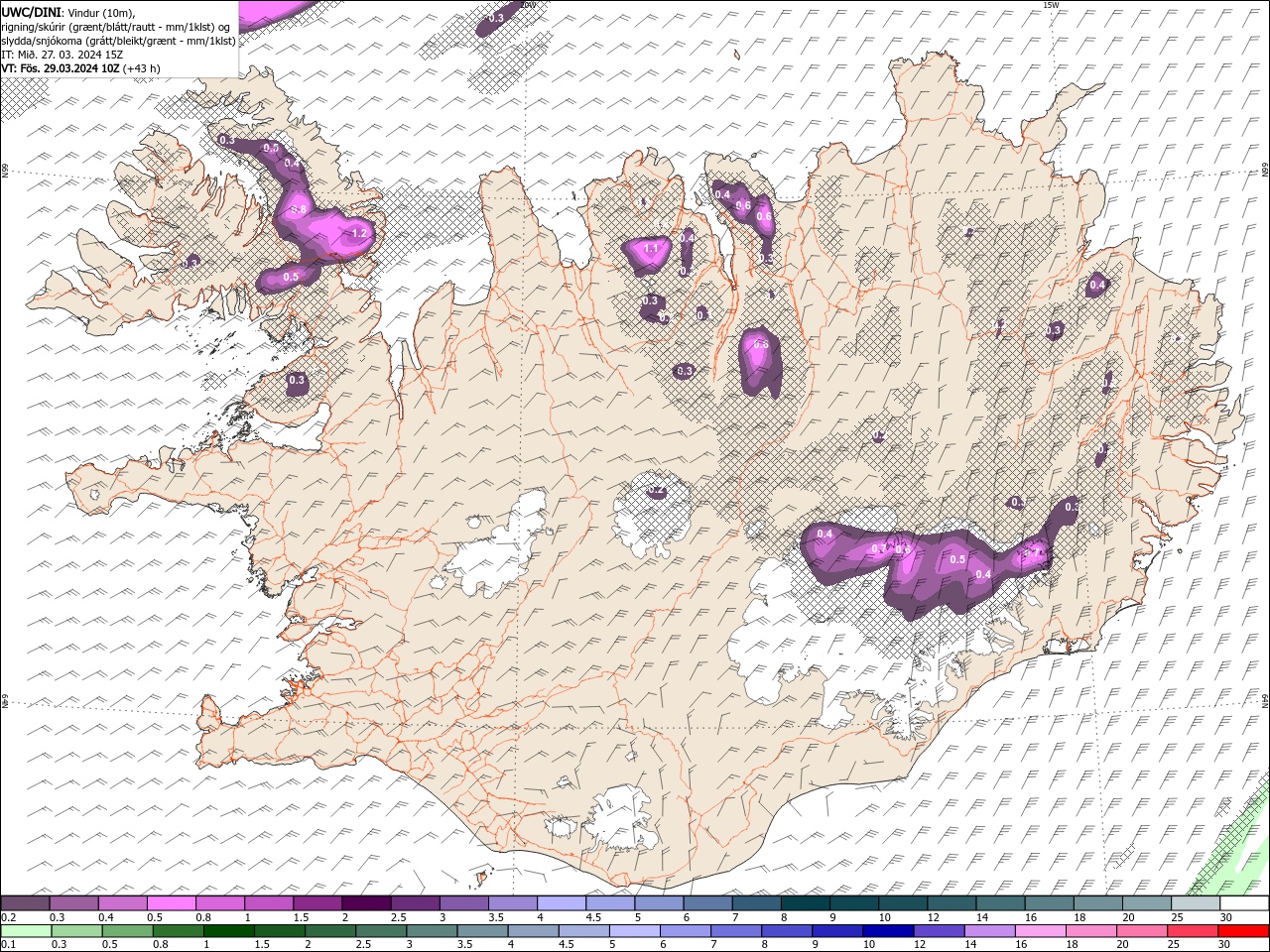The width and height of the screenshot is (1270, 952).
Task: Pick the 0.3 mauve swatch in purple snow scale
Action: coord(72,903)
